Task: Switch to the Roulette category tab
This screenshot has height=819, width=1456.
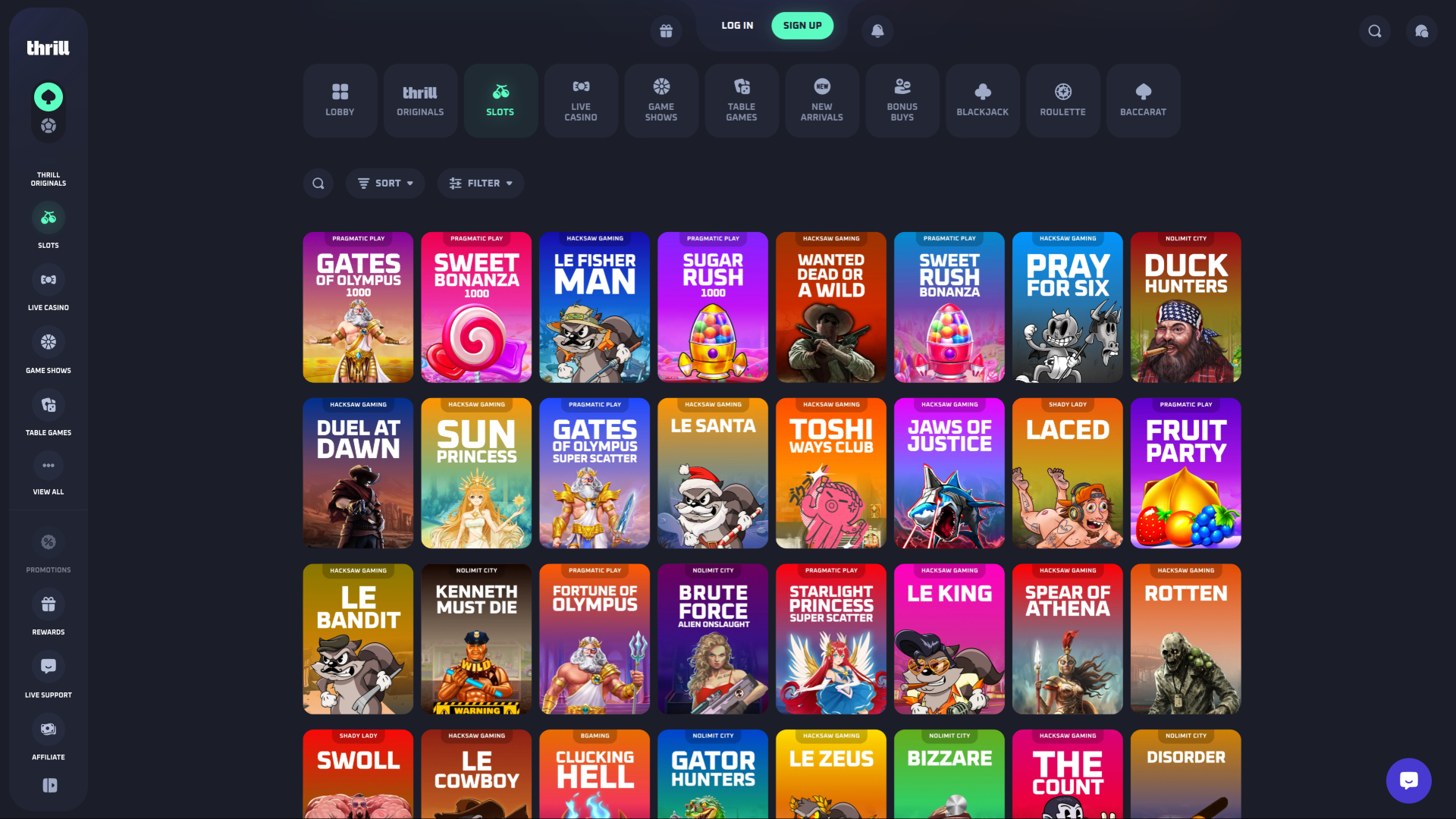Action: pyautogui.click(x=1063, y=100)
